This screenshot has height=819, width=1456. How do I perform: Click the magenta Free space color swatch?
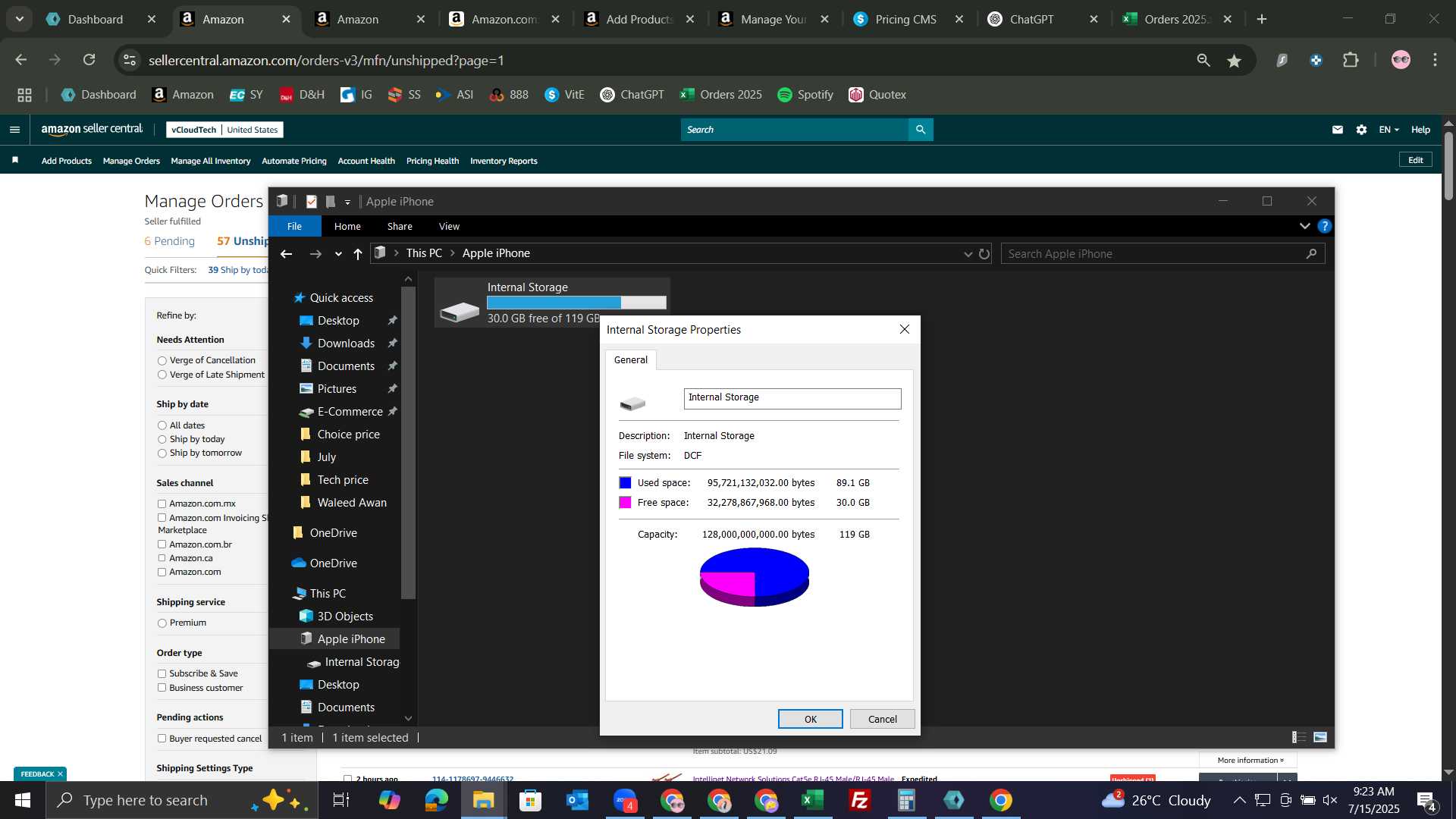(x=625, y=503)
